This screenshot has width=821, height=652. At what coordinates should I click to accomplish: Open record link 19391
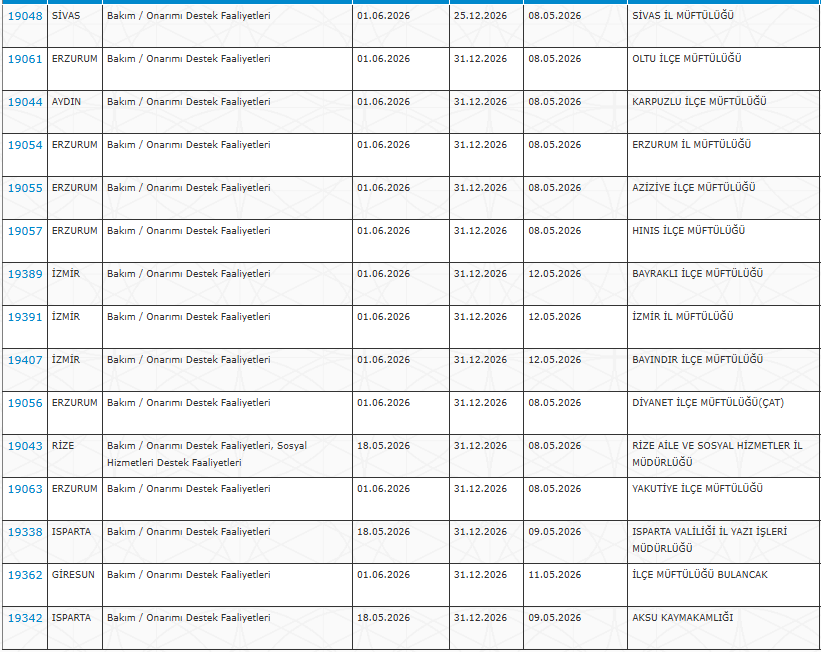pyautogui.click(x=25, y=317)
